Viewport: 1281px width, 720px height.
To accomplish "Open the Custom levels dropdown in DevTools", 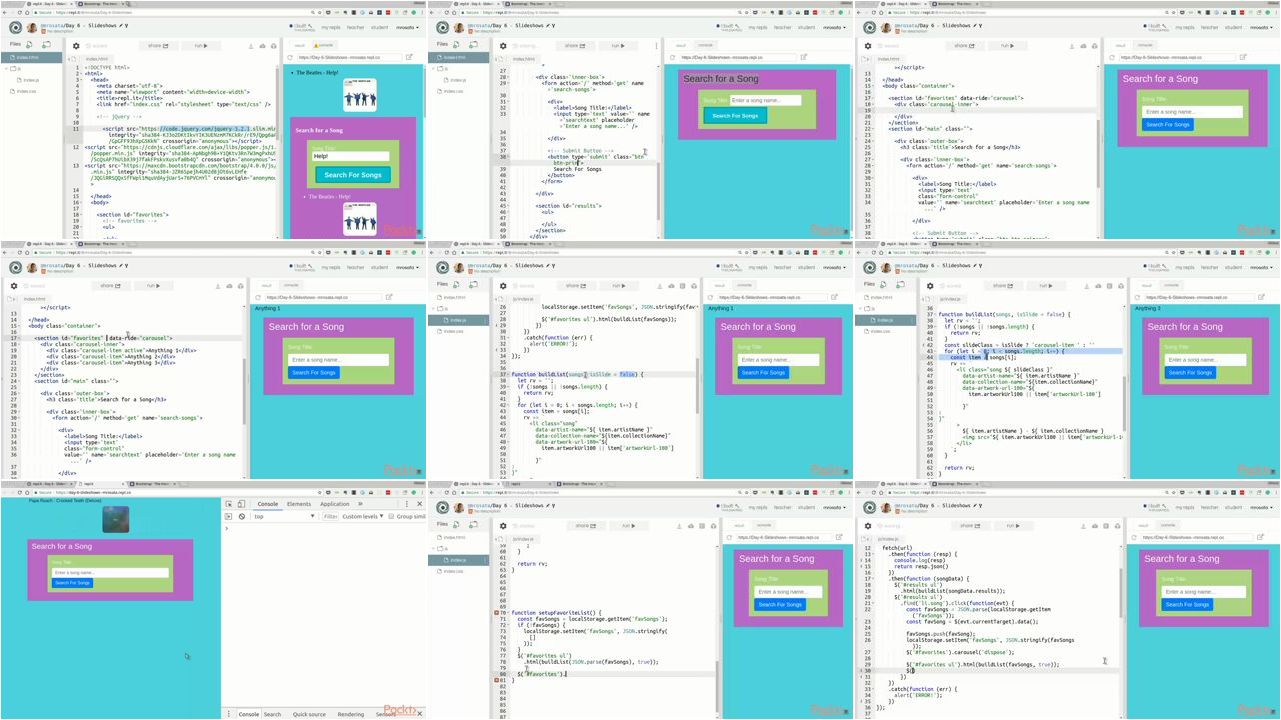I will [363, 516].
